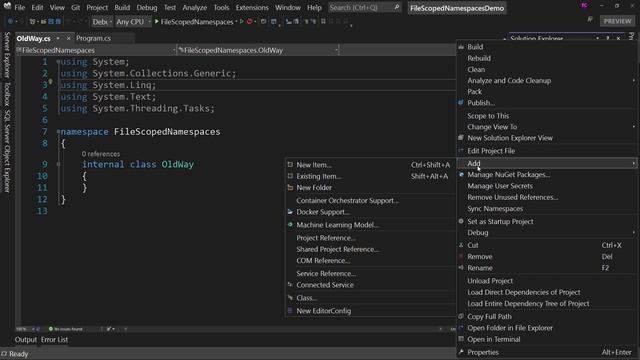Click the search magnifier icon in title bar
Image resolution: width=640 pixels, height=360 pixels.
396,7
